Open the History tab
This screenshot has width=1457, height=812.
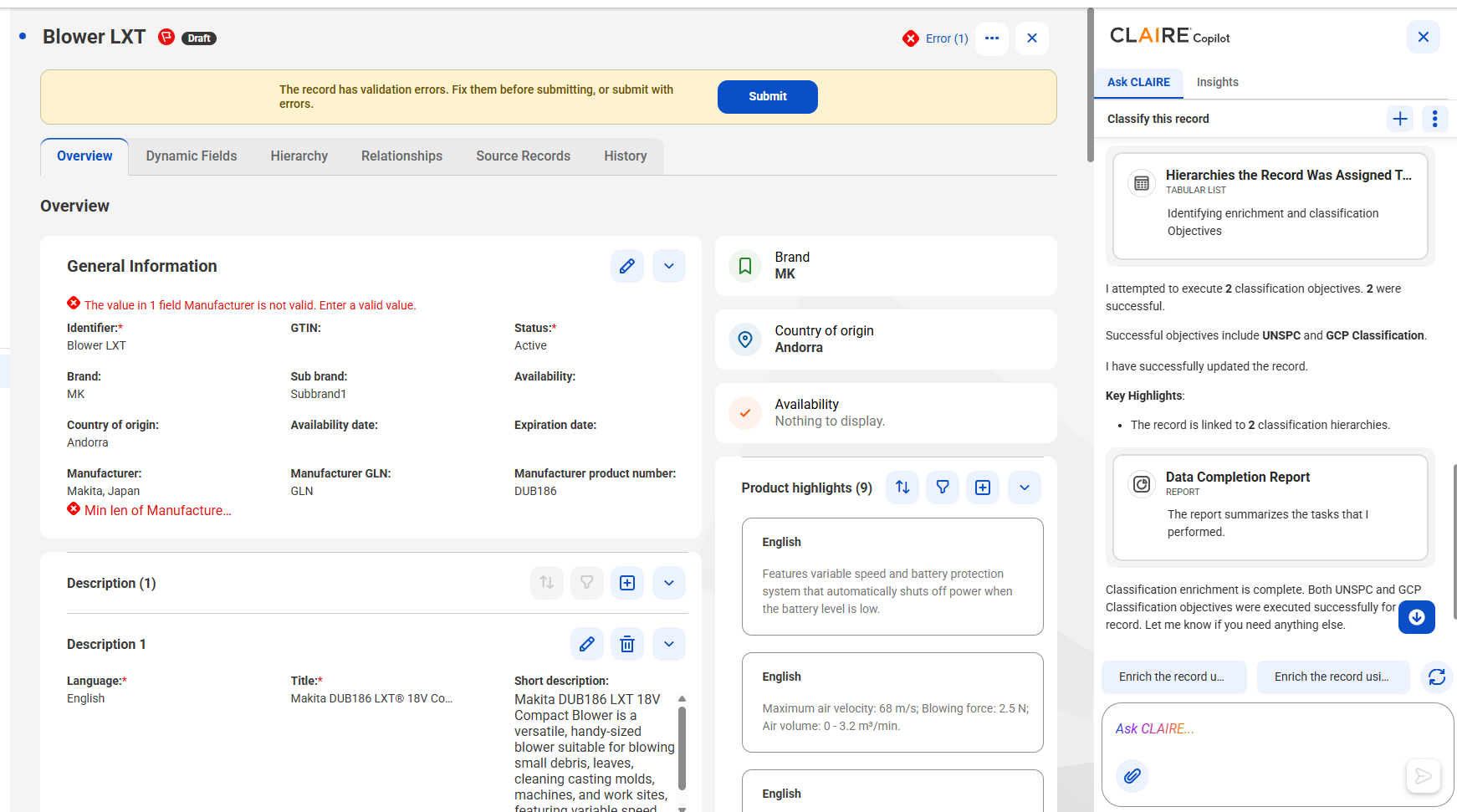pos(626,156)
